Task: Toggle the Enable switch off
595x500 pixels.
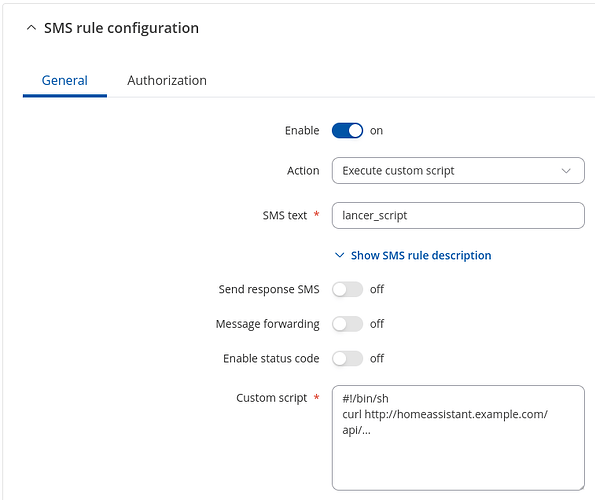Action: 347,131
